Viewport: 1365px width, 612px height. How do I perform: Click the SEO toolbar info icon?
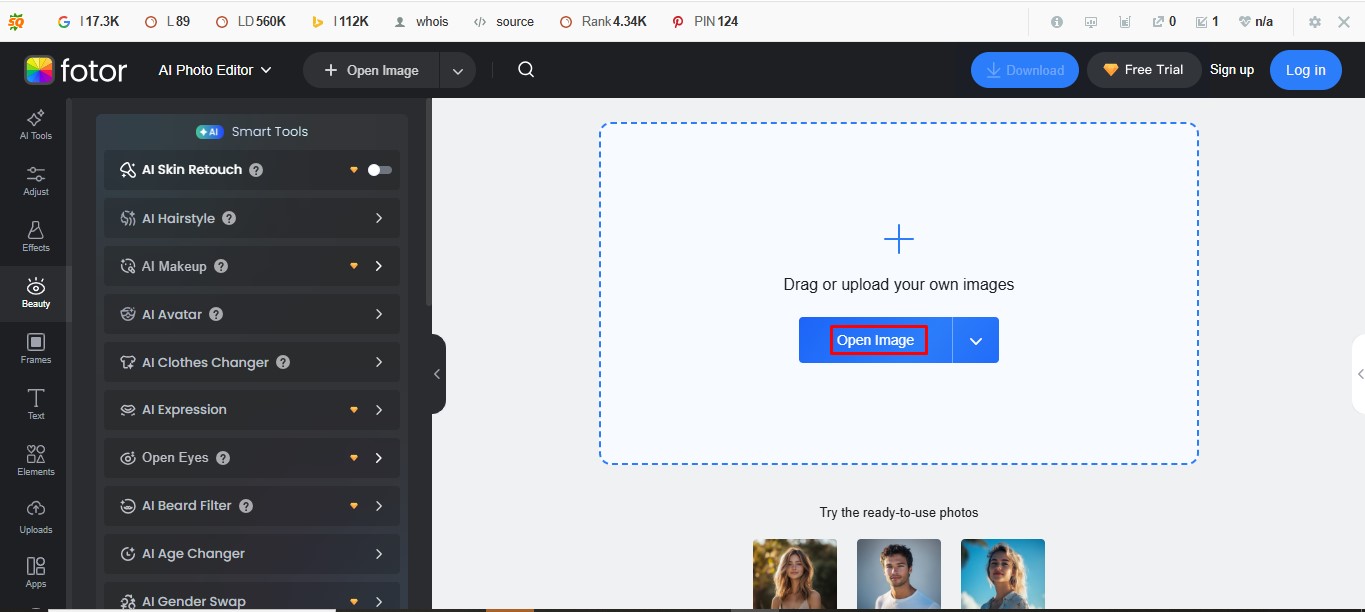coord(1057,21)
